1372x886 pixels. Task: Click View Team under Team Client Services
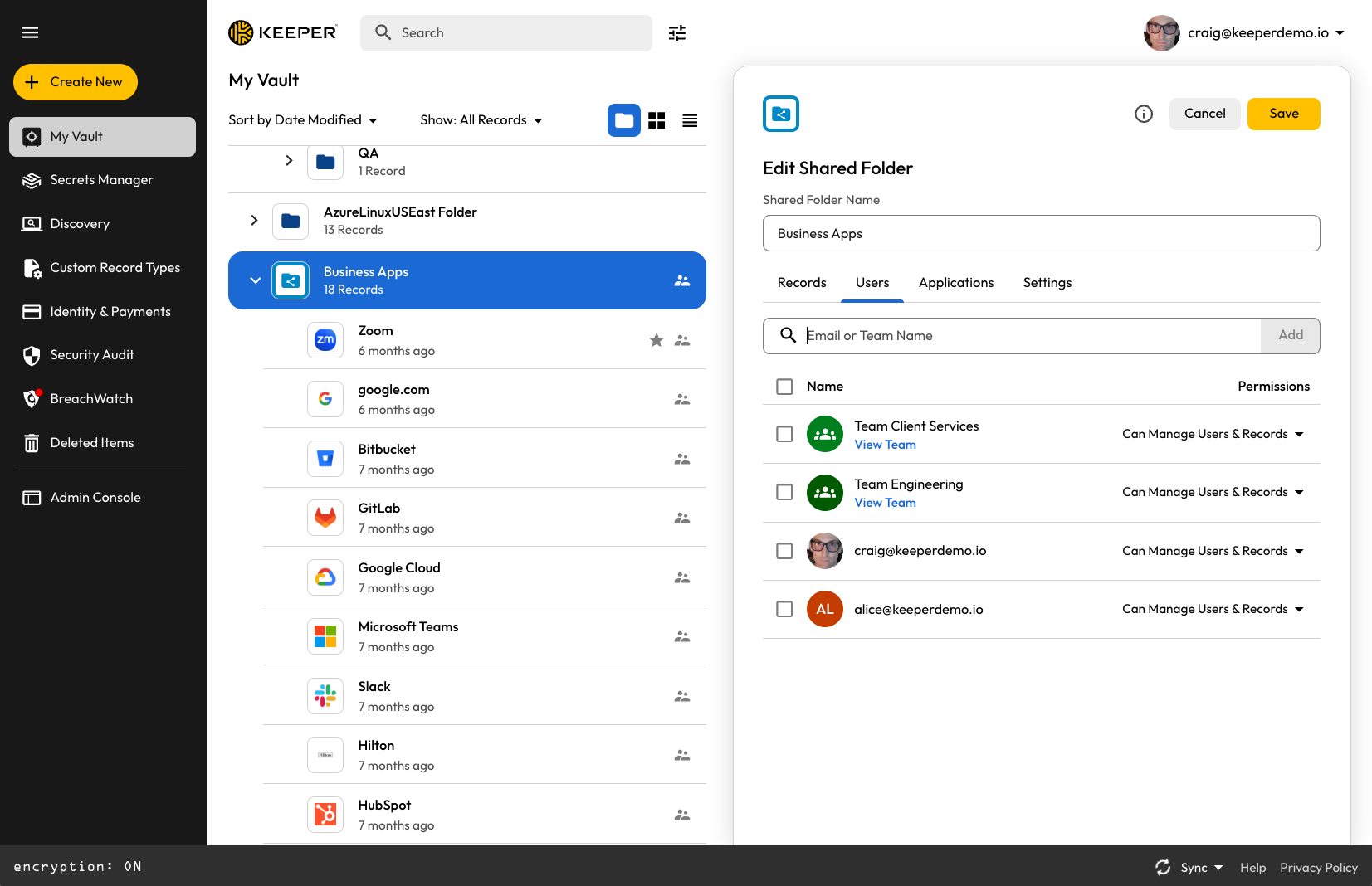[x=885, y=445]
